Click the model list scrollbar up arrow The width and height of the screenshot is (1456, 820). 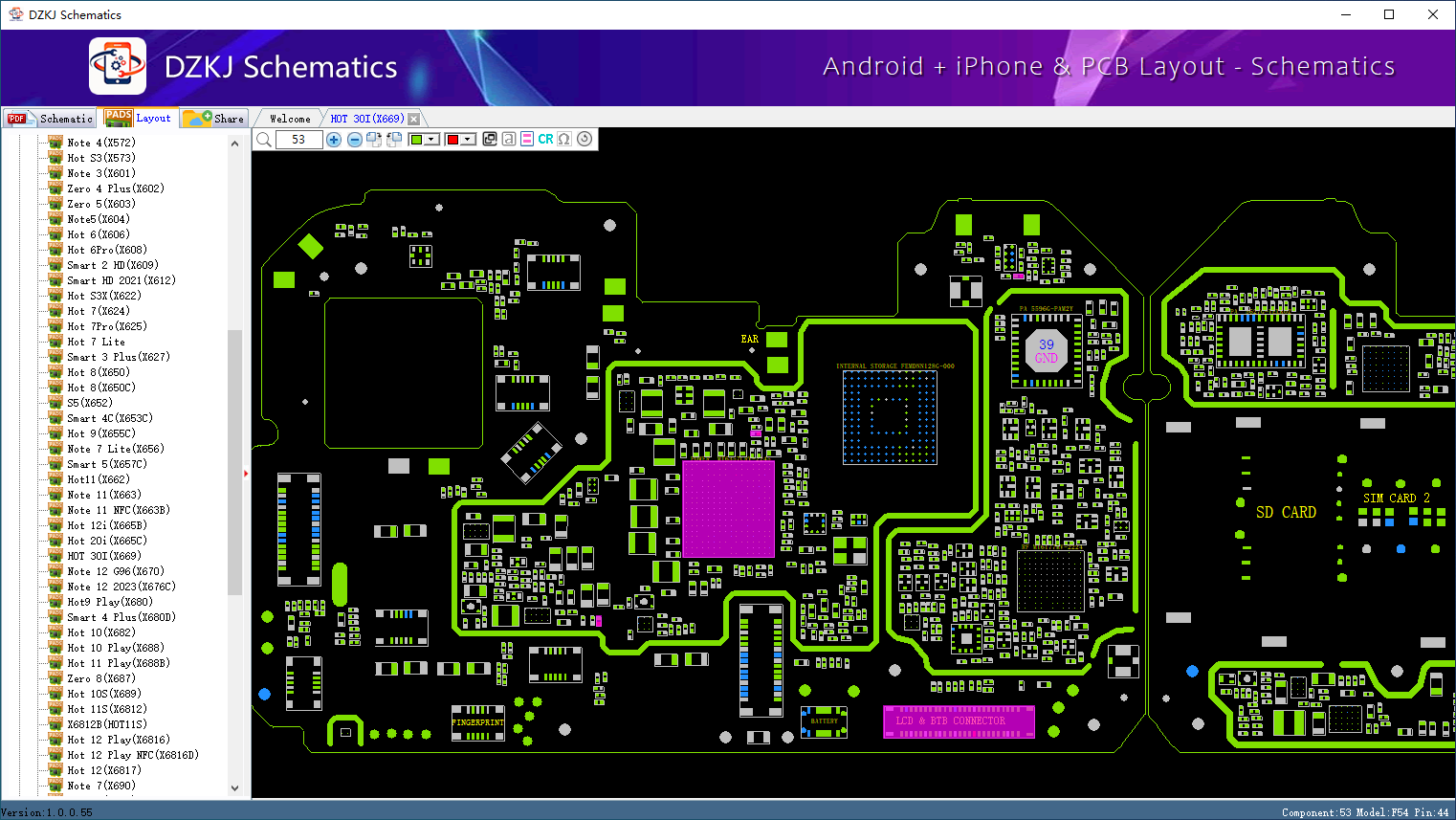(x=234, y=144)
